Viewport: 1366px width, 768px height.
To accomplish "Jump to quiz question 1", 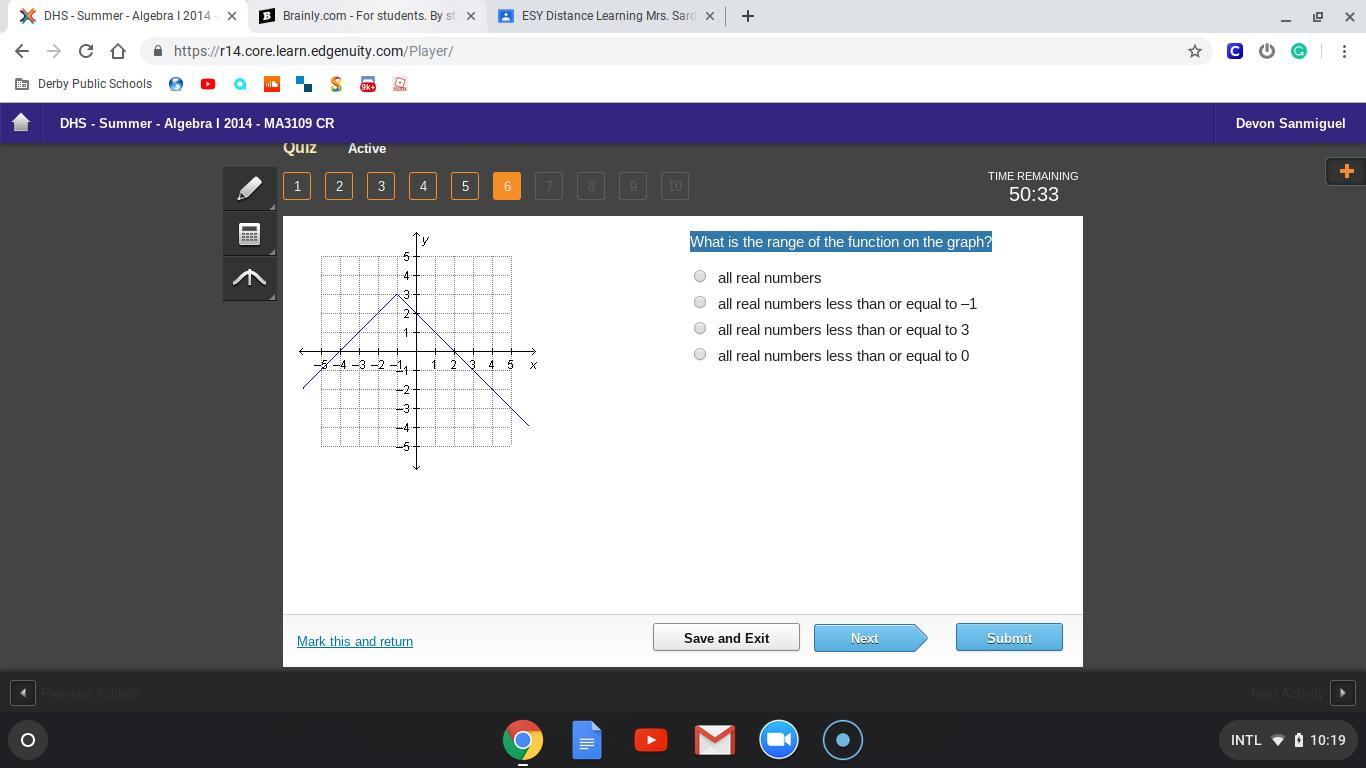I will pos(297,186).
